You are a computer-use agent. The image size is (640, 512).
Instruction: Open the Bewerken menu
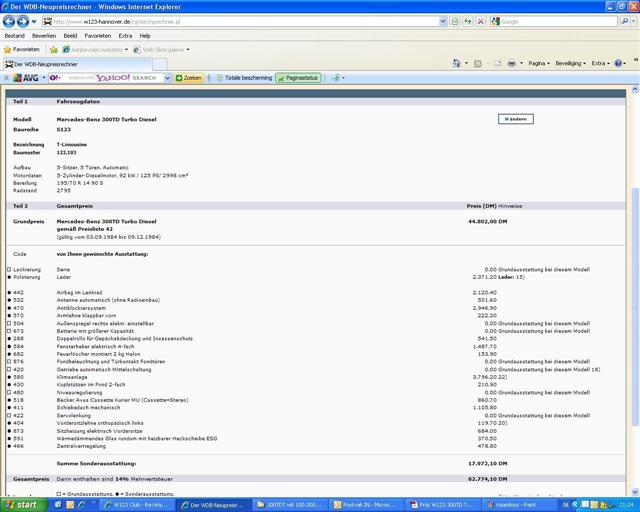[44, 36]
